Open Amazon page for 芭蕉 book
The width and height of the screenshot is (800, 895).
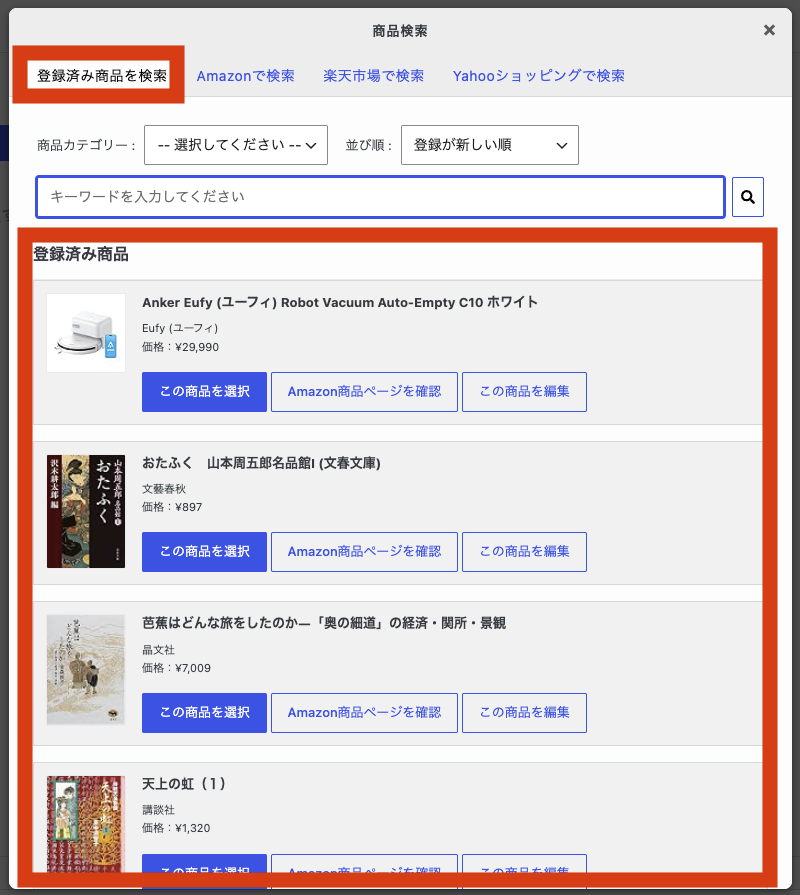pos(364,712)
